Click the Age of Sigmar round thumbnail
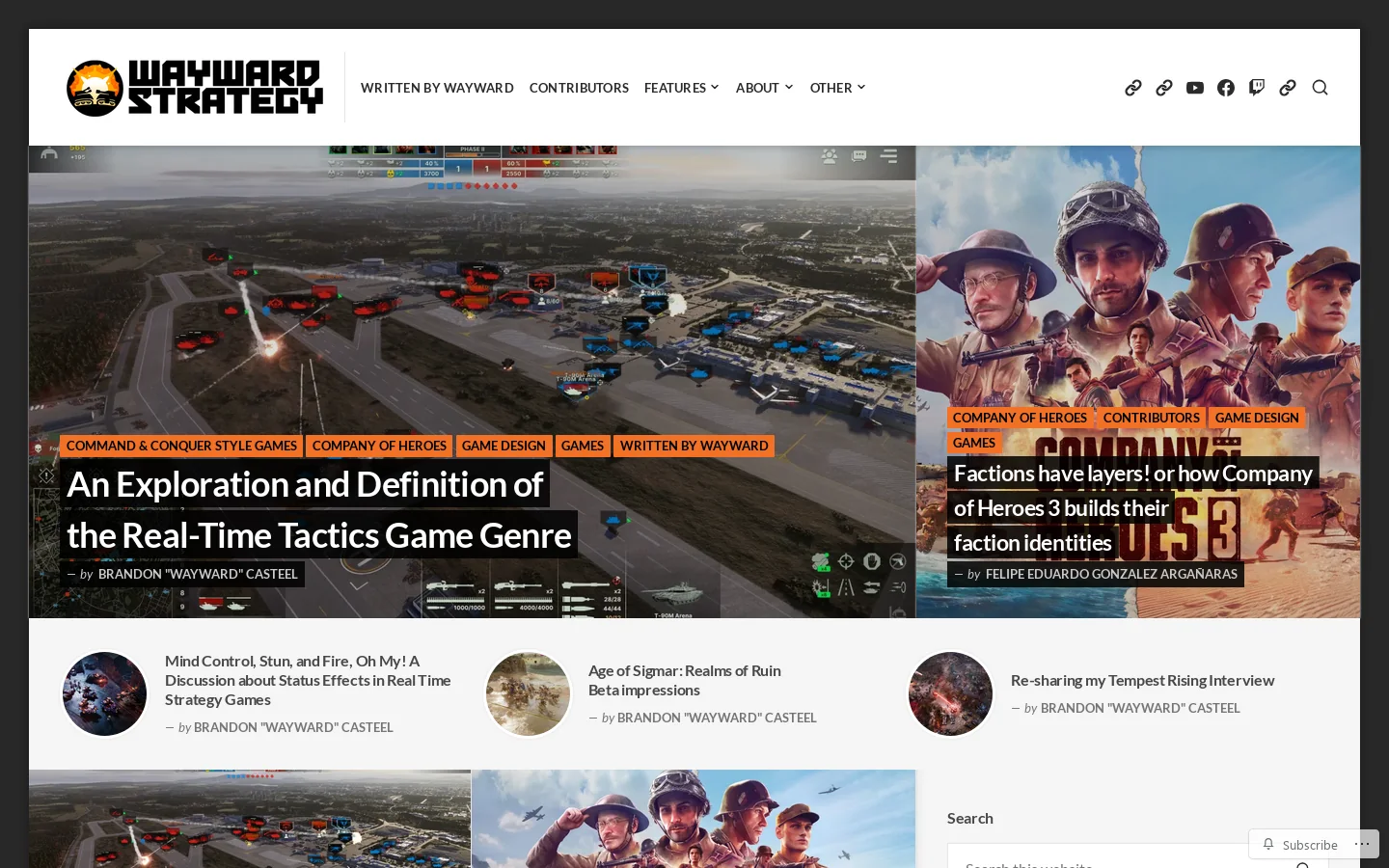Image resolution: width=1389 pixels, height=868 pixels. (528, 693)
